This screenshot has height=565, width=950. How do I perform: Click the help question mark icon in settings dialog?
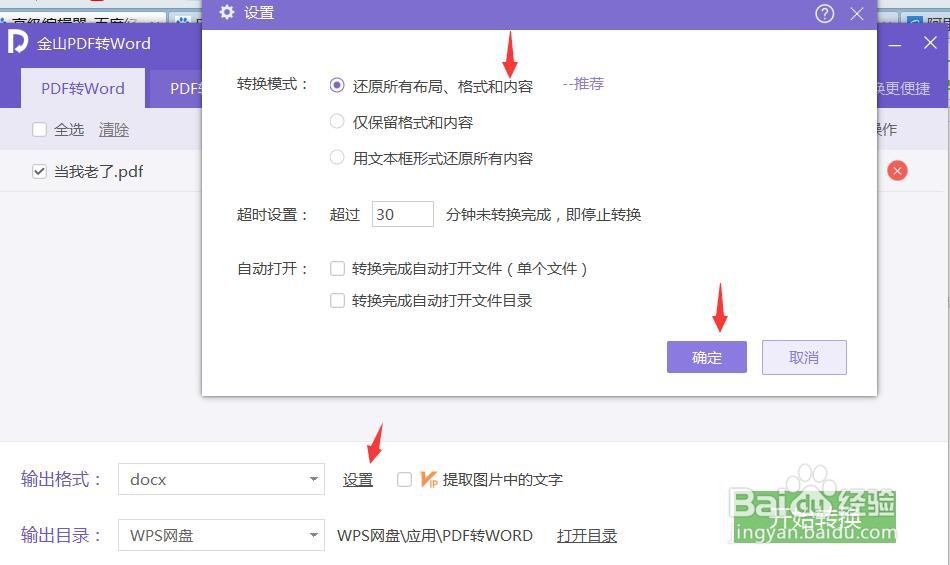tap(825, 13)
